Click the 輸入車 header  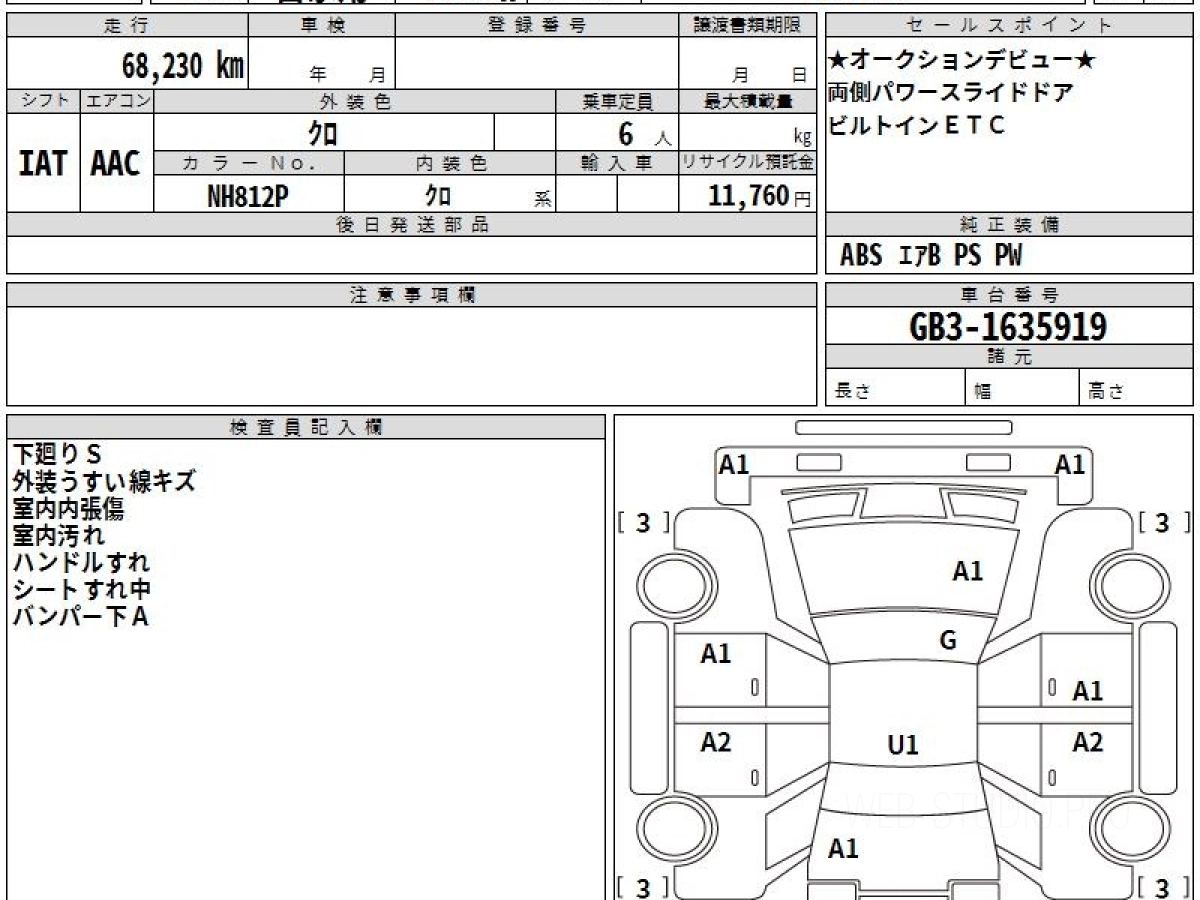[x=617, y=163]
